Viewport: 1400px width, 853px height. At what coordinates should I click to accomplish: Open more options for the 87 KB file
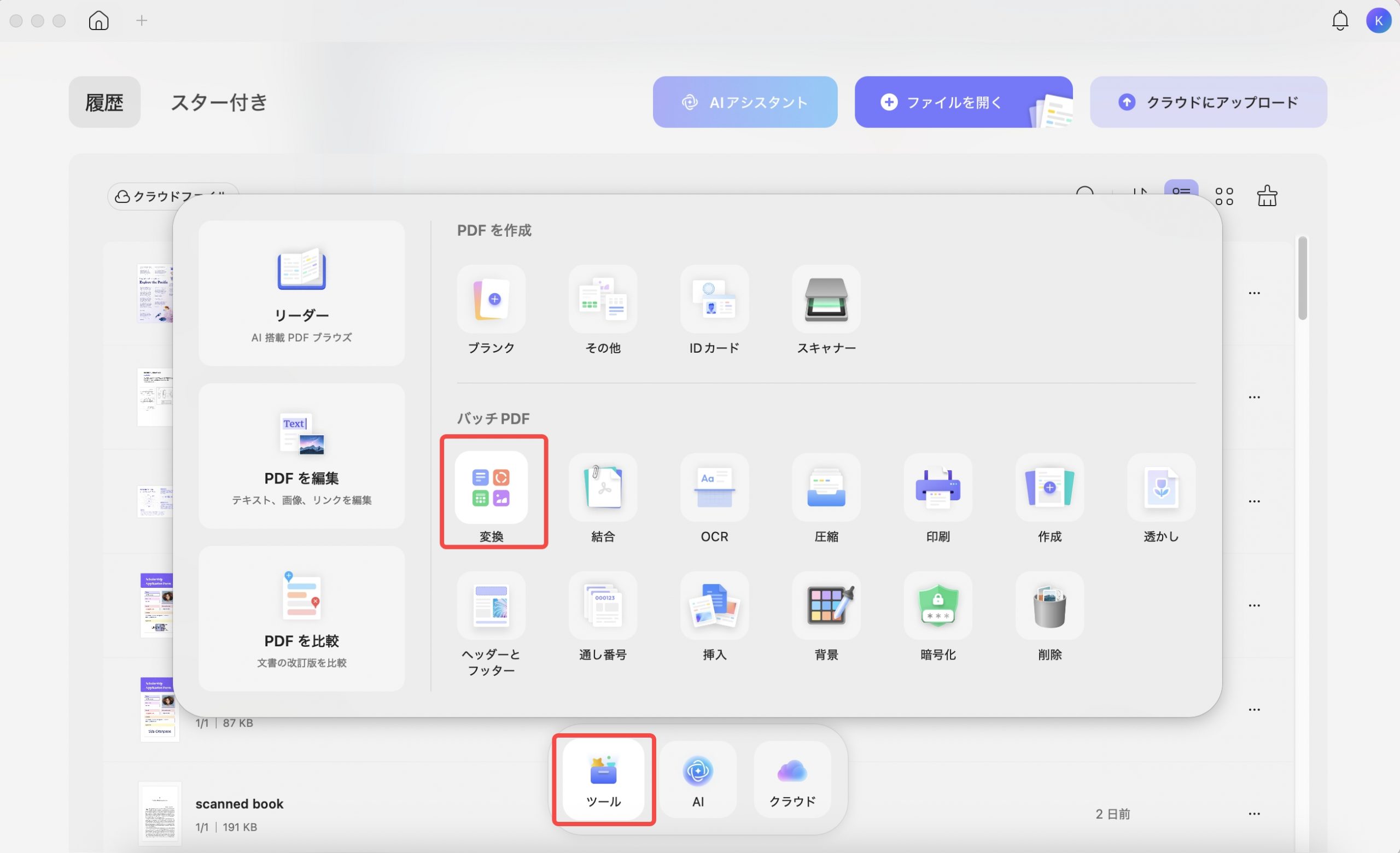[x=1254, y=710]
